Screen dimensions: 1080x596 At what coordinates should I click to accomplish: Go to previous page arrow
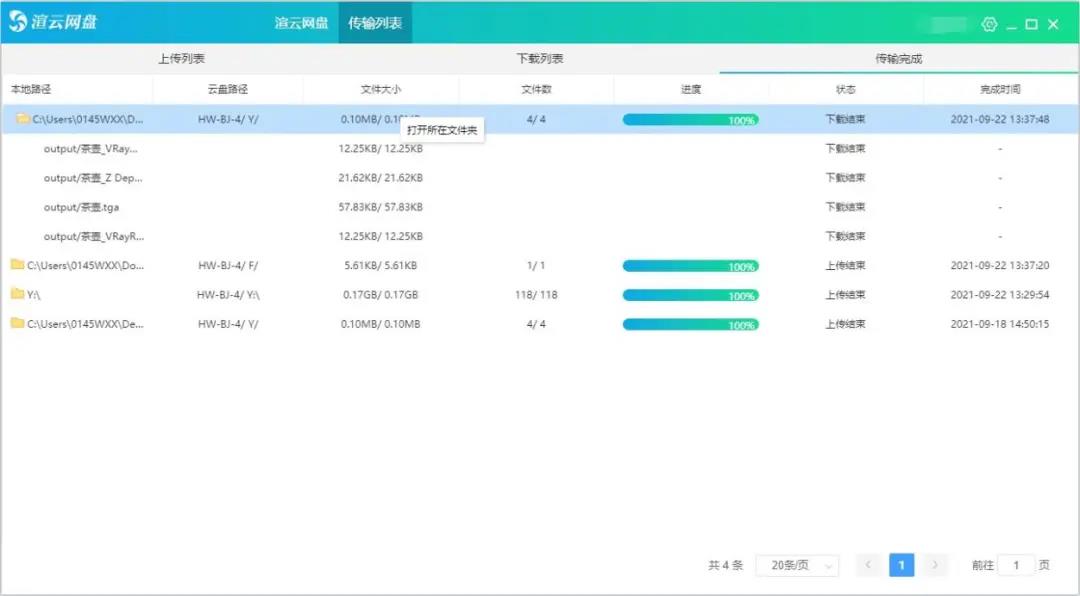pyautogui.click(x=868, y=565)
